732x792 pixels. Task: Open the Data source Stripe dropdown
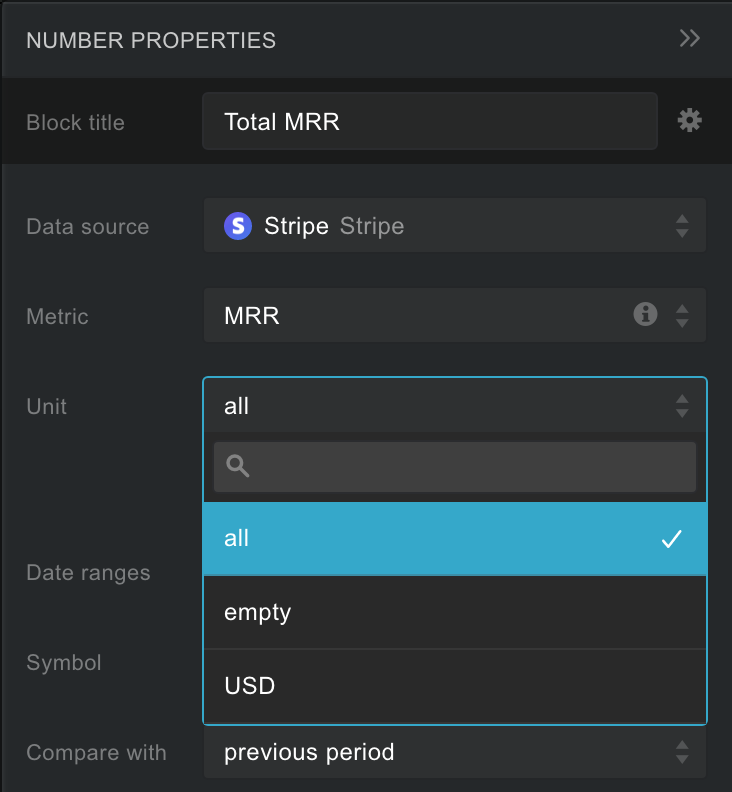tap(440, 226)
